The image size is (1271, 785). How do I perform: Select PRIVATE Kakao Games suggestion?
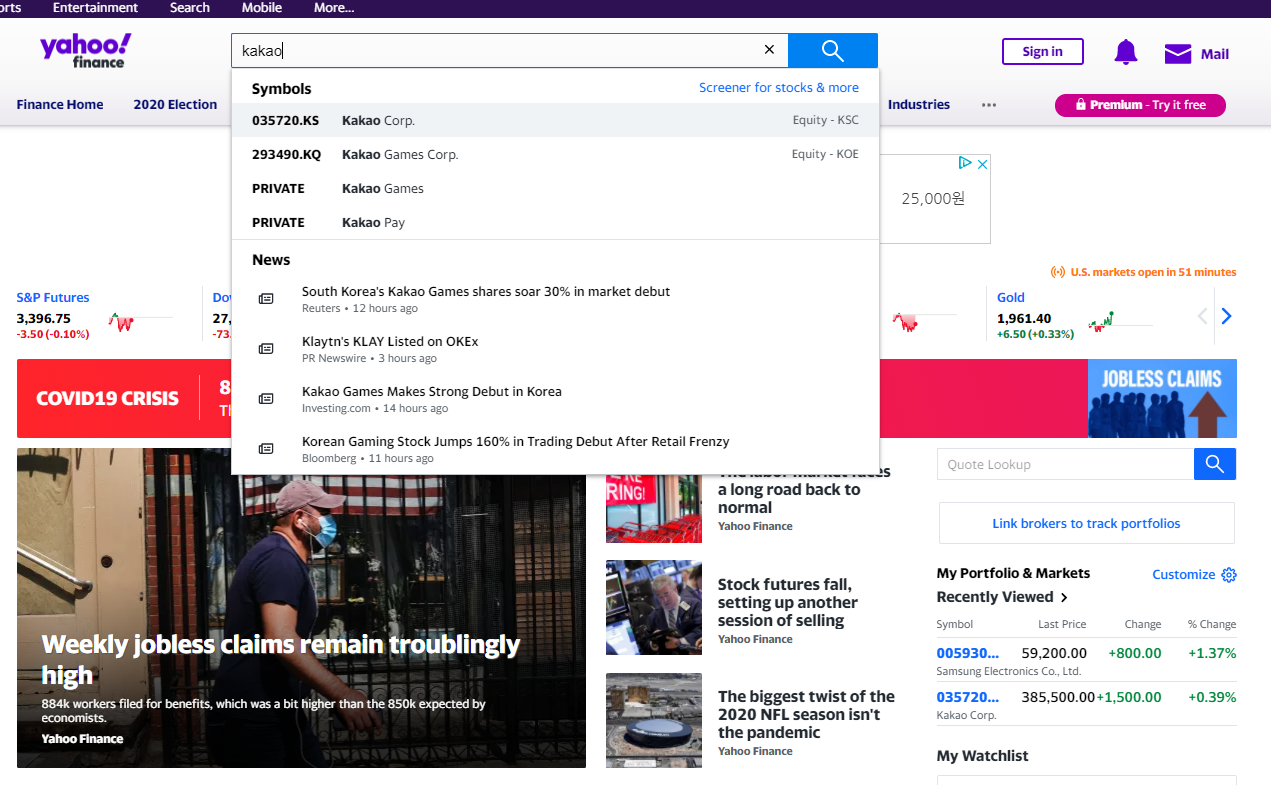coord(555,188)
